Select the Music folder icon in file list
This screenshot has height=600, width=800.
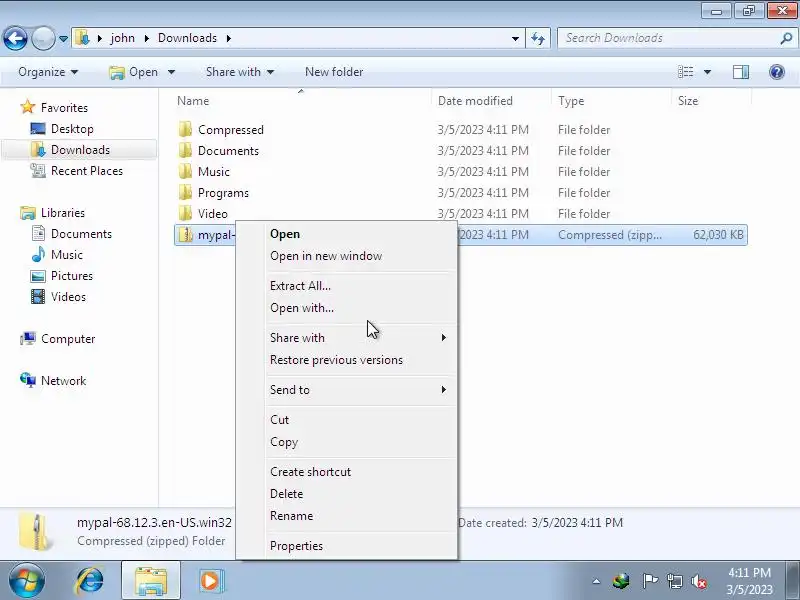point(185,171)
